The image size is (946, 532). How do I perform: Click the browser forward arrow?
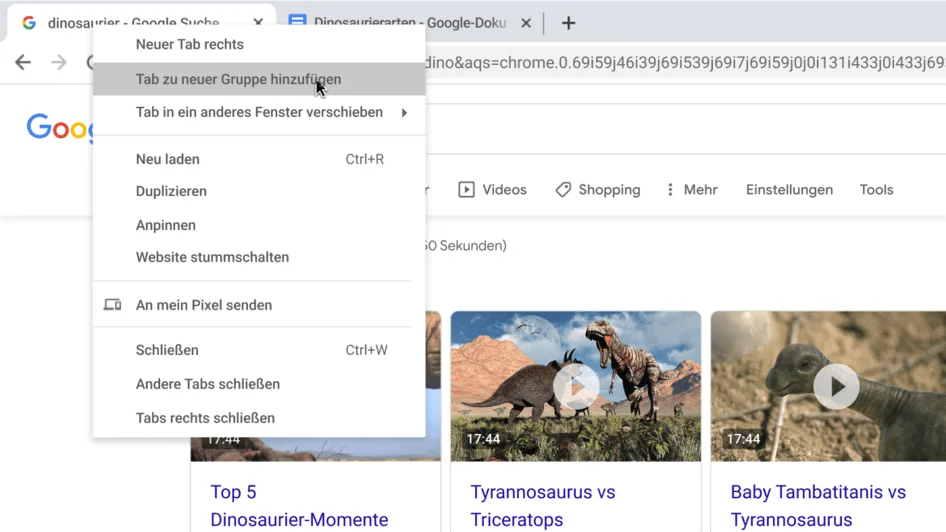click(59, 62)
